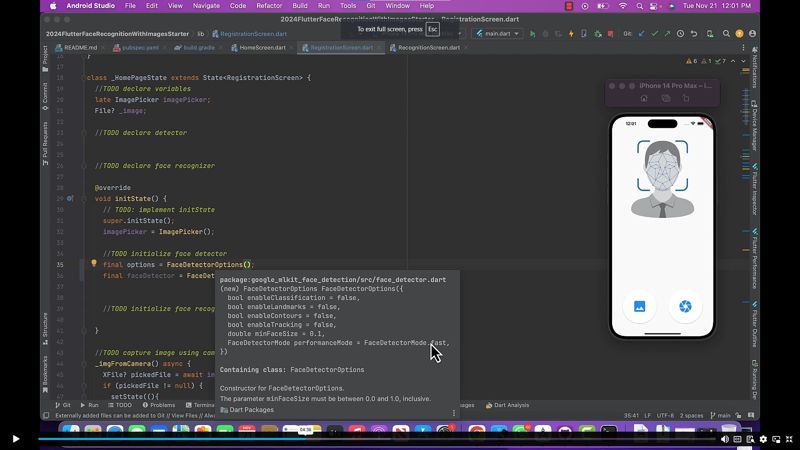Open Flutter Outline right sidebar panel
Viewport: 800px width, 450px height.
tap(754, 324)
